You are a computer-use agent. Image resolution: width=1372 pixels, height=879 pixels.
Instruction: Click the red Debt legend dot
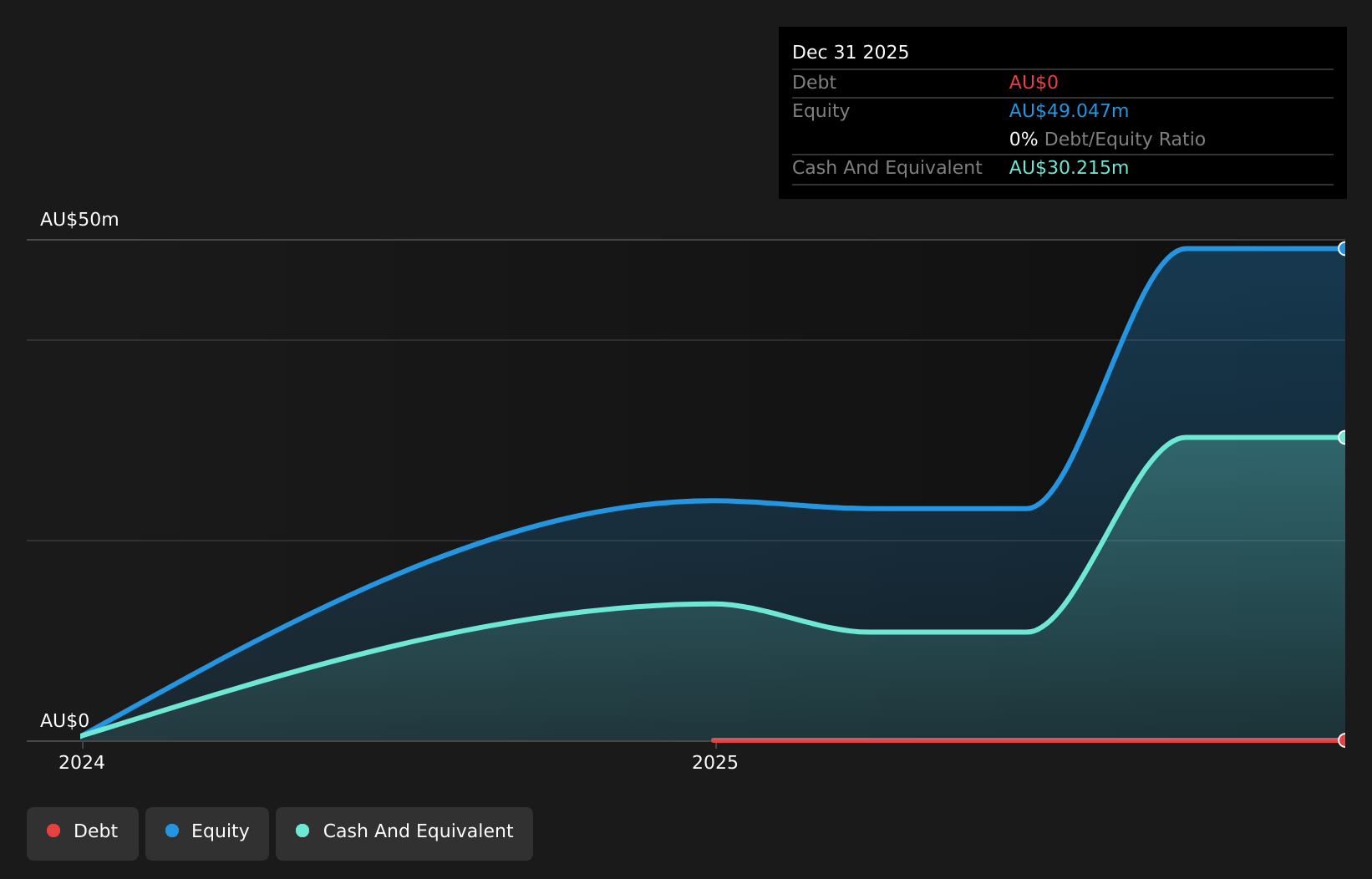[x=53, y=831]
